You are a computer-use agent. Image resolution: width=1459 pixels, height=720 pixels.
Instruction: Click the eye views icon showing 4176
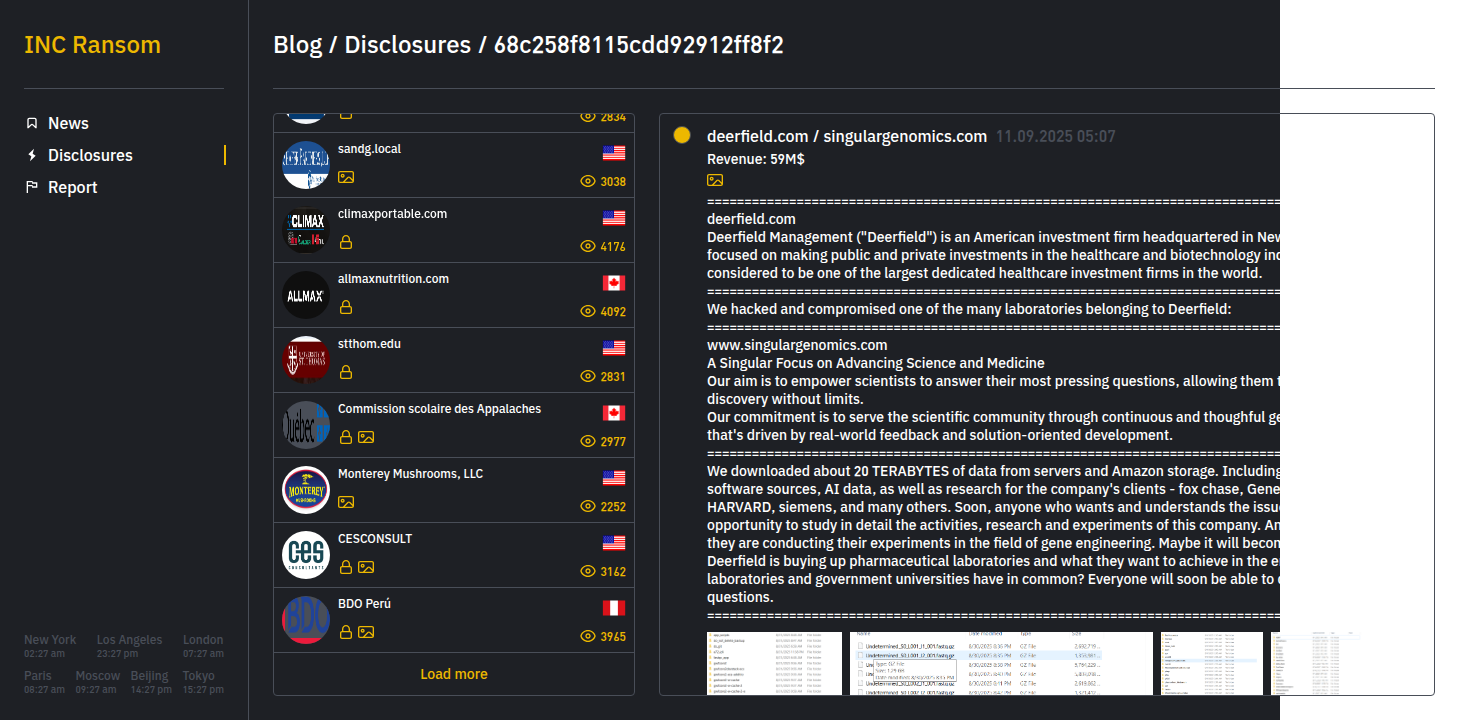click(x=588, y=246)
